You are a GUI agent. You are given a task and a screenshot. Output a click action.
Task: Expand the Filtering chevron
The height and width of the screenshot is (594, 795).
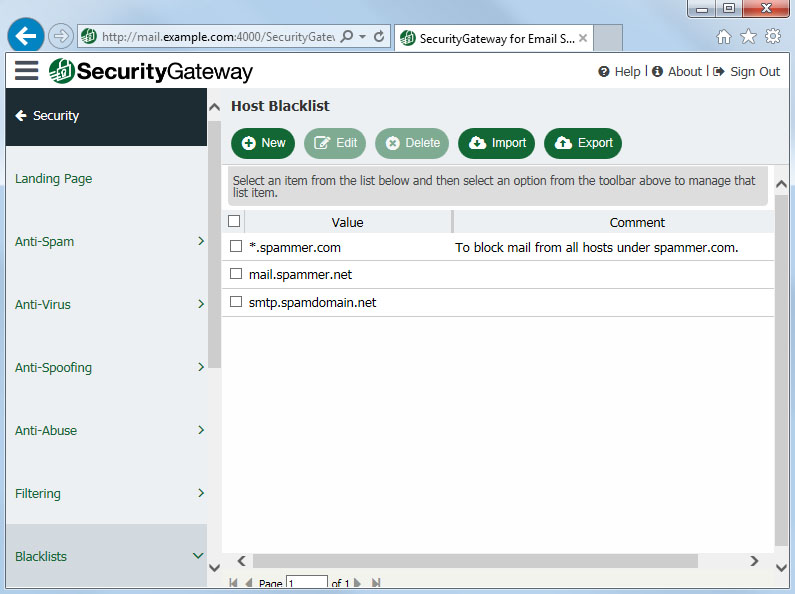coord(201,493)
